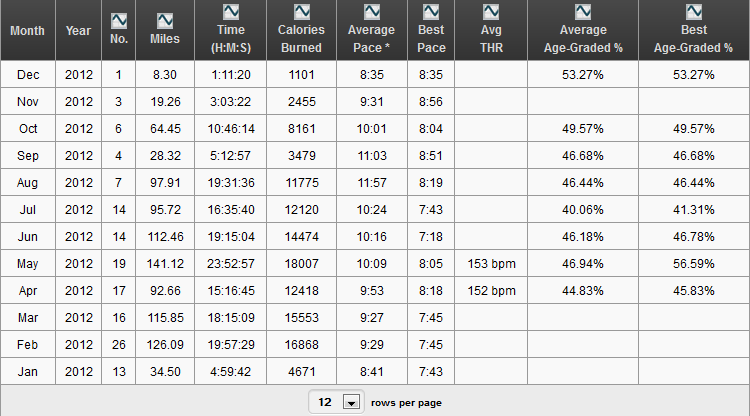Sort by the Year column header
The width and height of the screenshot is (750, 416).
click(x=78, y=31)
